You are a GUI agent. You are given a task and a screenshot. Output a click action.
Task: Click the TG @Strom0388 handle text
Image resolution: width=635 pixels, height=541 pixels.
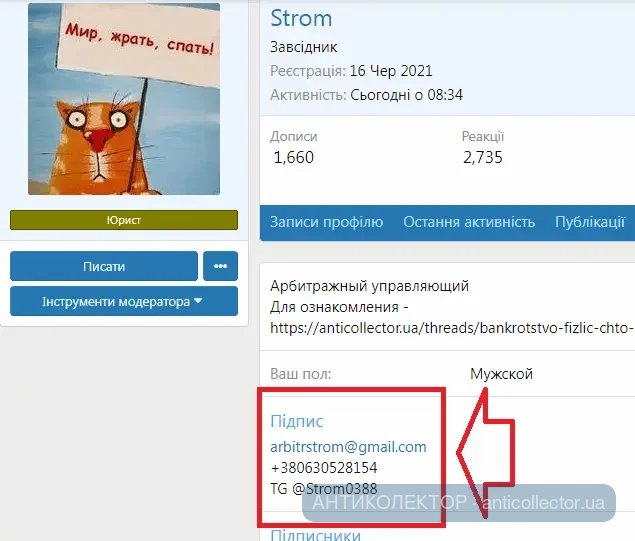324,488
